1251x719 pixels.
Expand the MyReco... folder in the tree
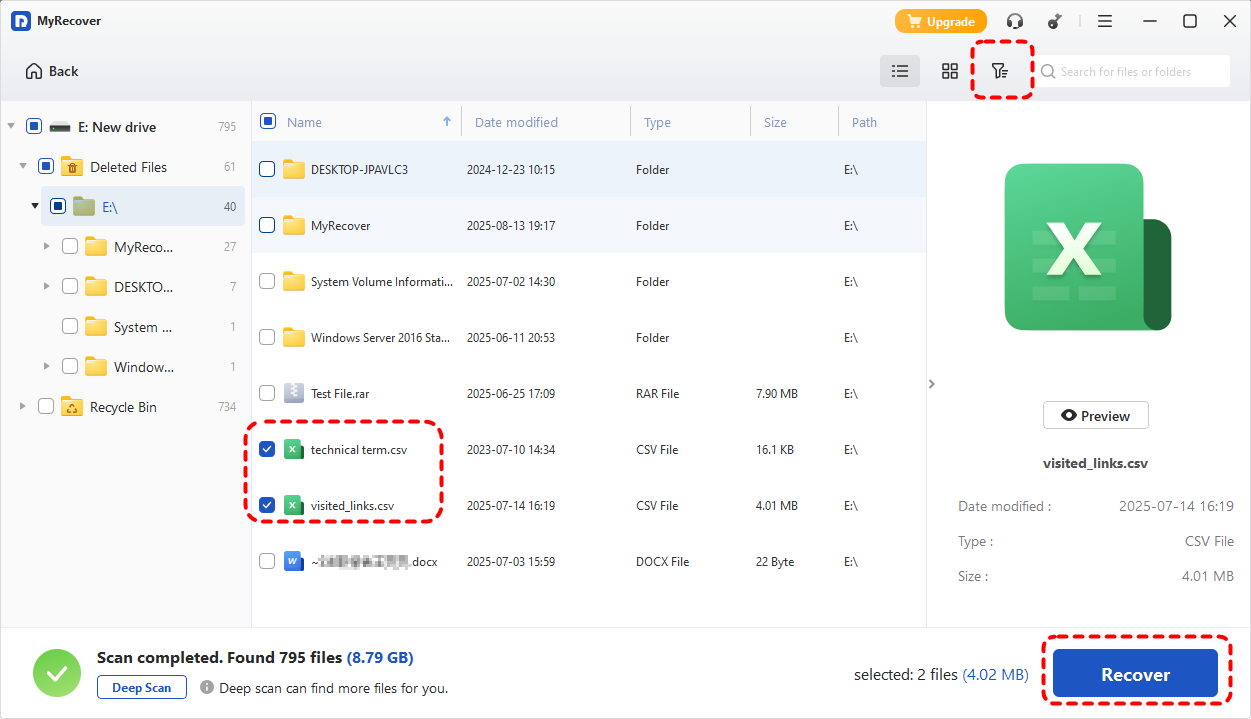click(47, 246)
